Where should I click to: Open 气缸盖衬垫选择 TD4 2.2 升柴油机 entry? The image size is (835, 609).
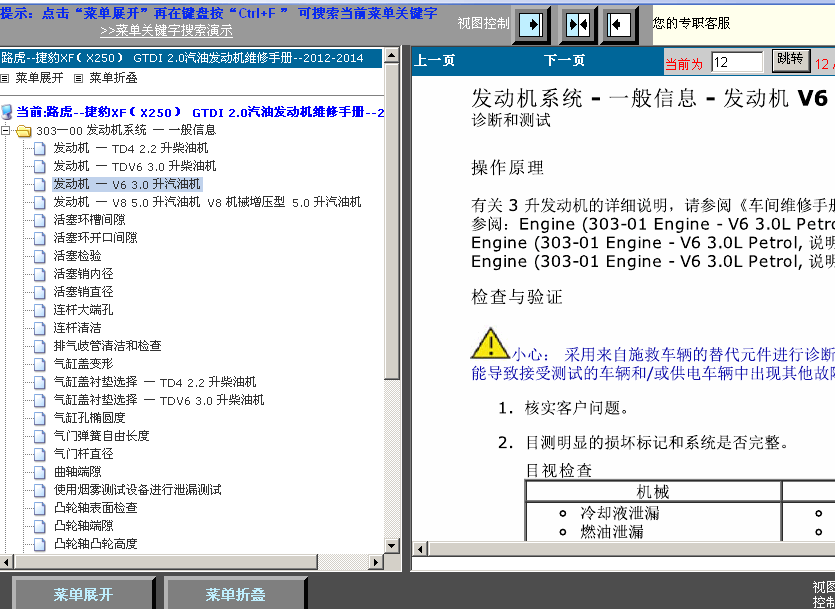click(x=155, y=382)
